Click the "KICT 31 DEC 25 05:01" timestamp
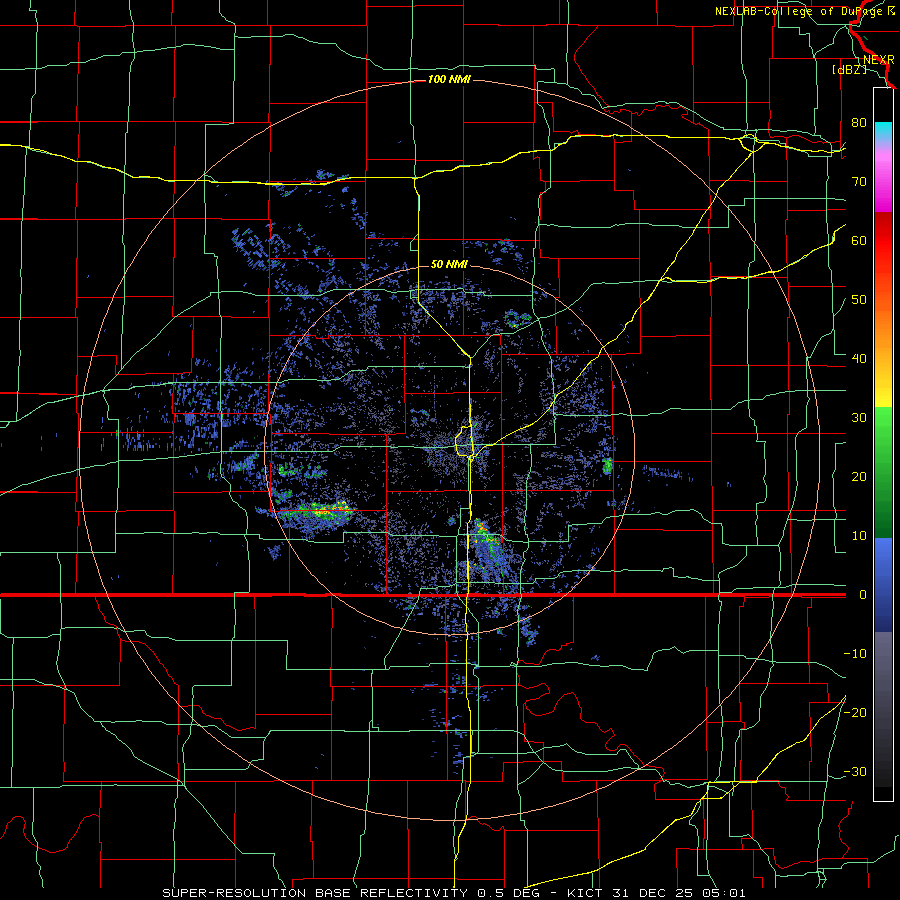 (656, 893)
